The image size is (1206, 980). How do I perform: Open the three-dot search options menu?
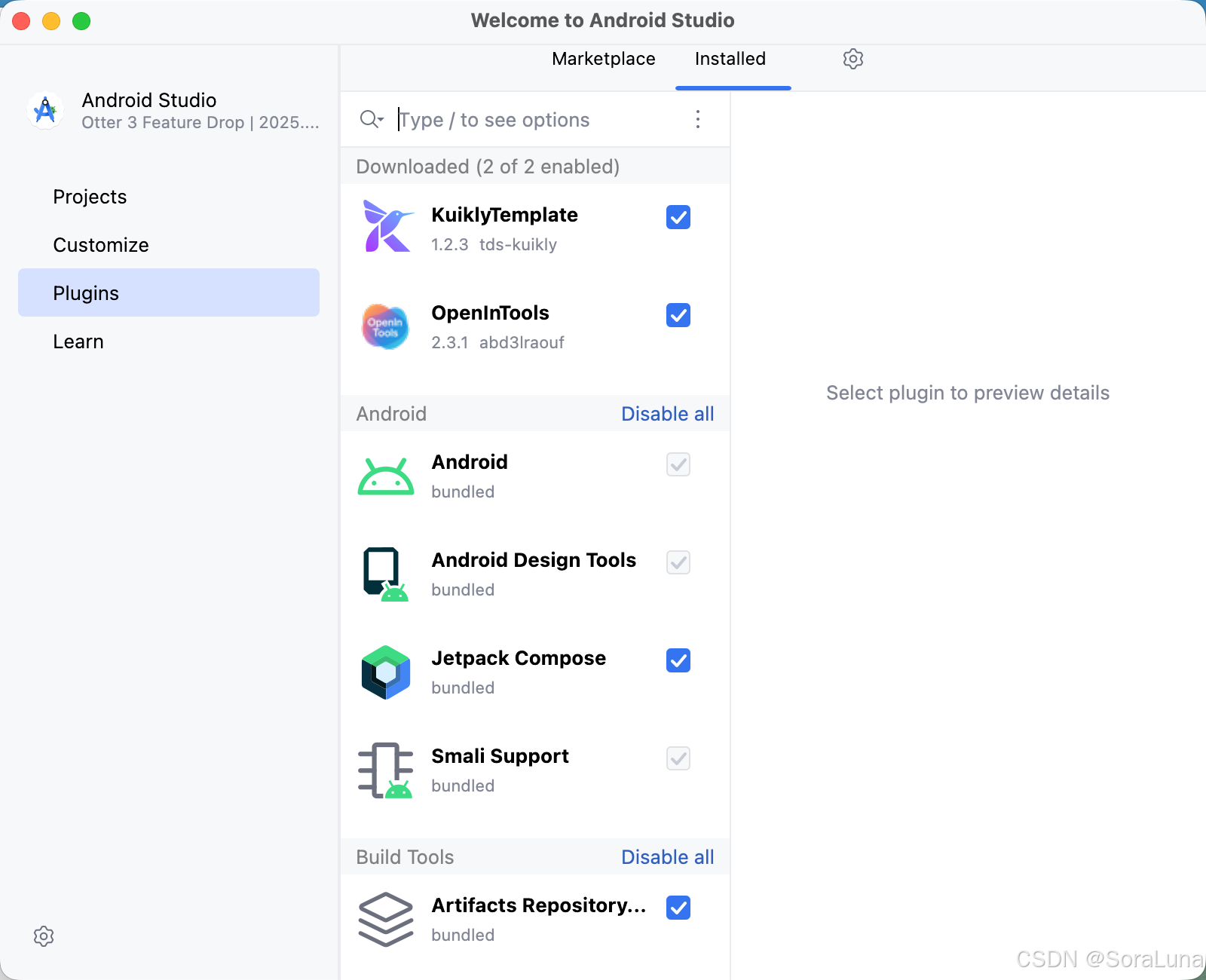pos(698,119)
